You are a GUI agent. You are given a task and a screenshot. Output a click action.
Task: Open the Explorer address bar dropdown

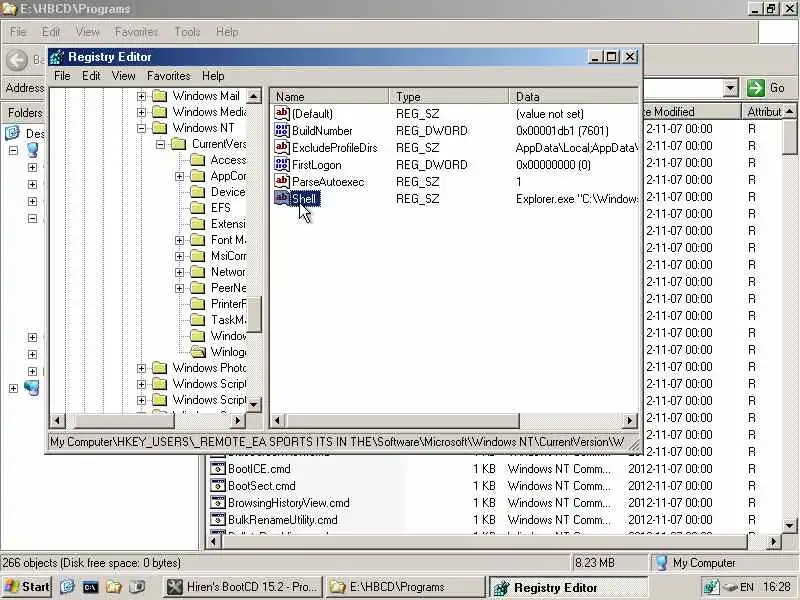[x=731, y=88]
